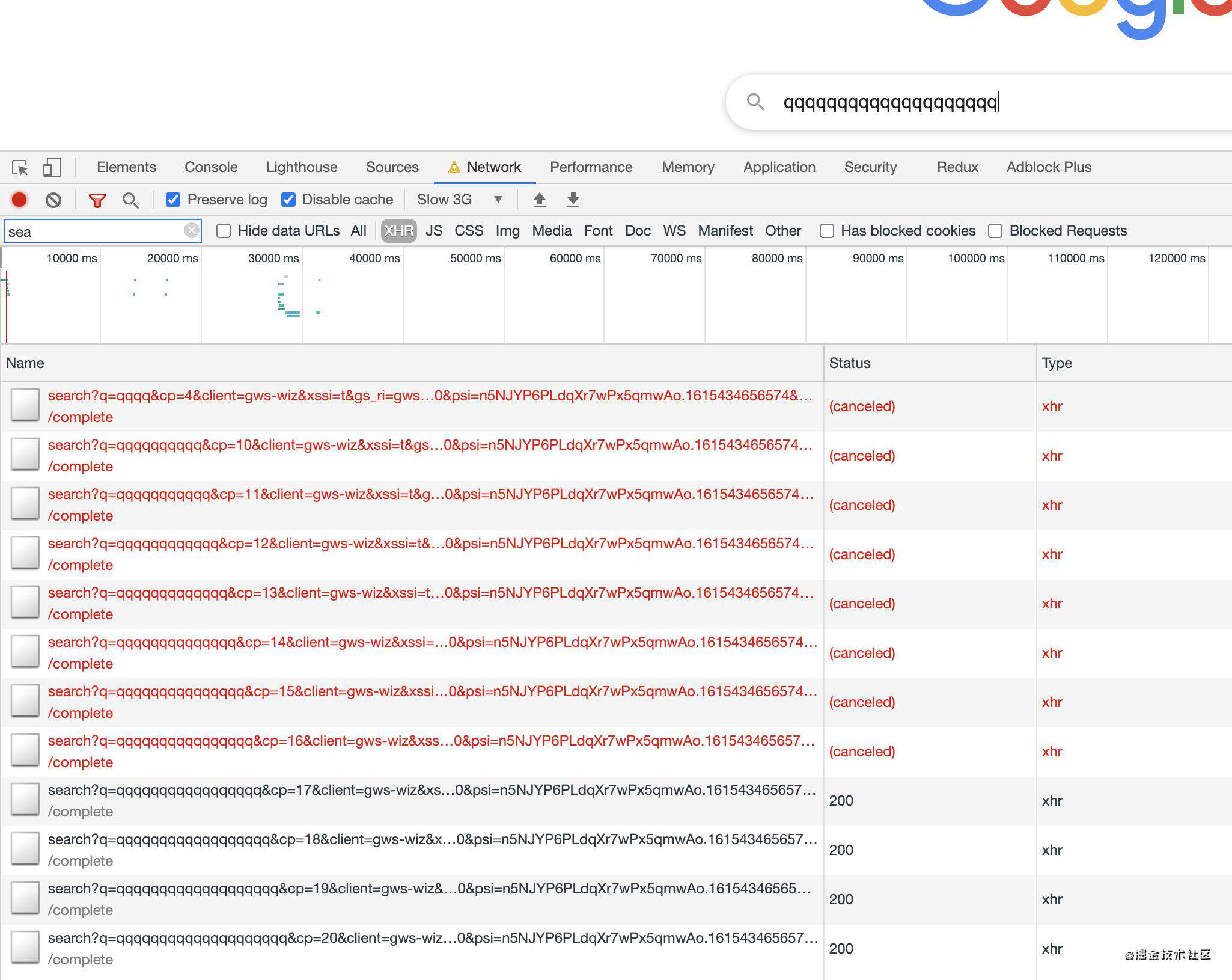Uncheck the Disable cache checkbox
Viewport: 1232px width, 980px height.
point(288,200)
